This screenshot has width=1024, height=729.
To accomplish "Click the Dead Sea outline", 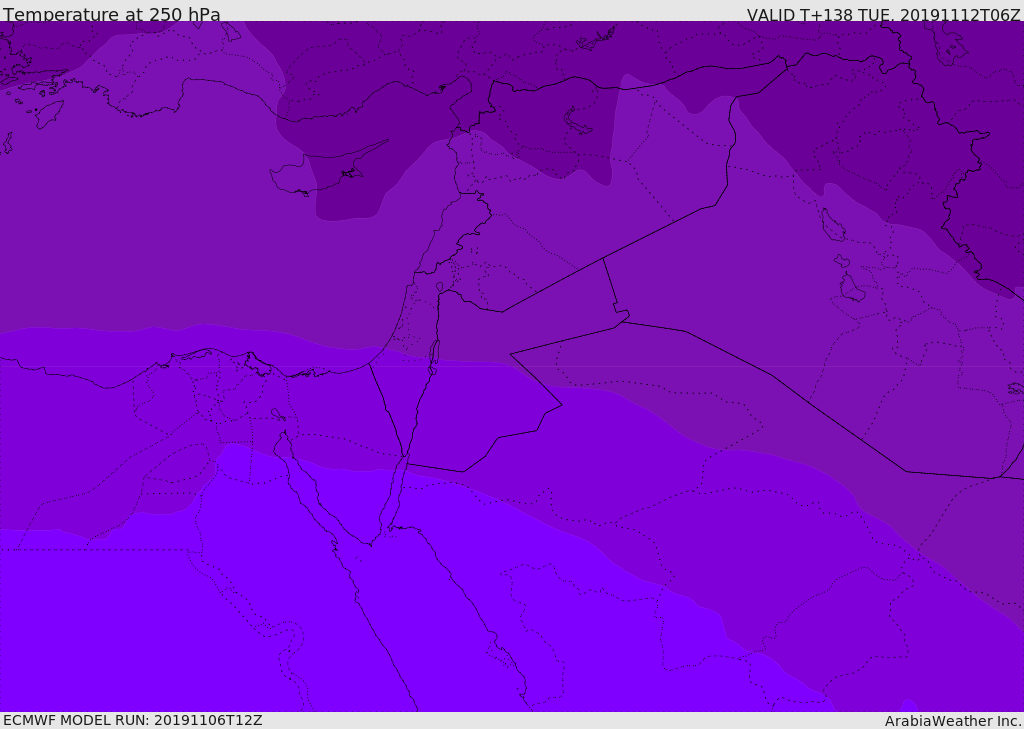I will (434, 353).
